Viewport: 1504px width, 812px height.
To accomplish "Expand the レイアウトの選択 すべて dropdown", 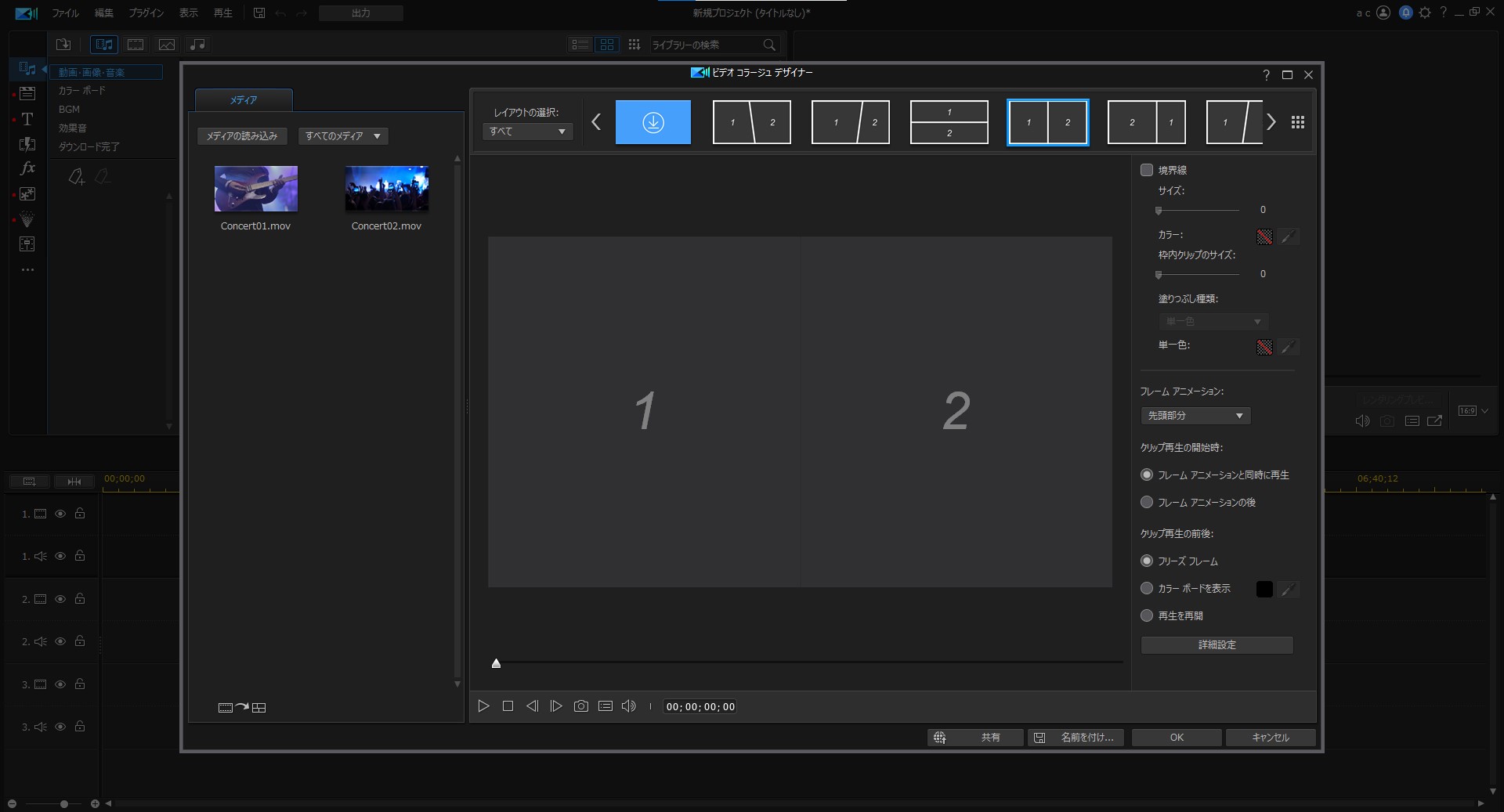I will [527, 132].
